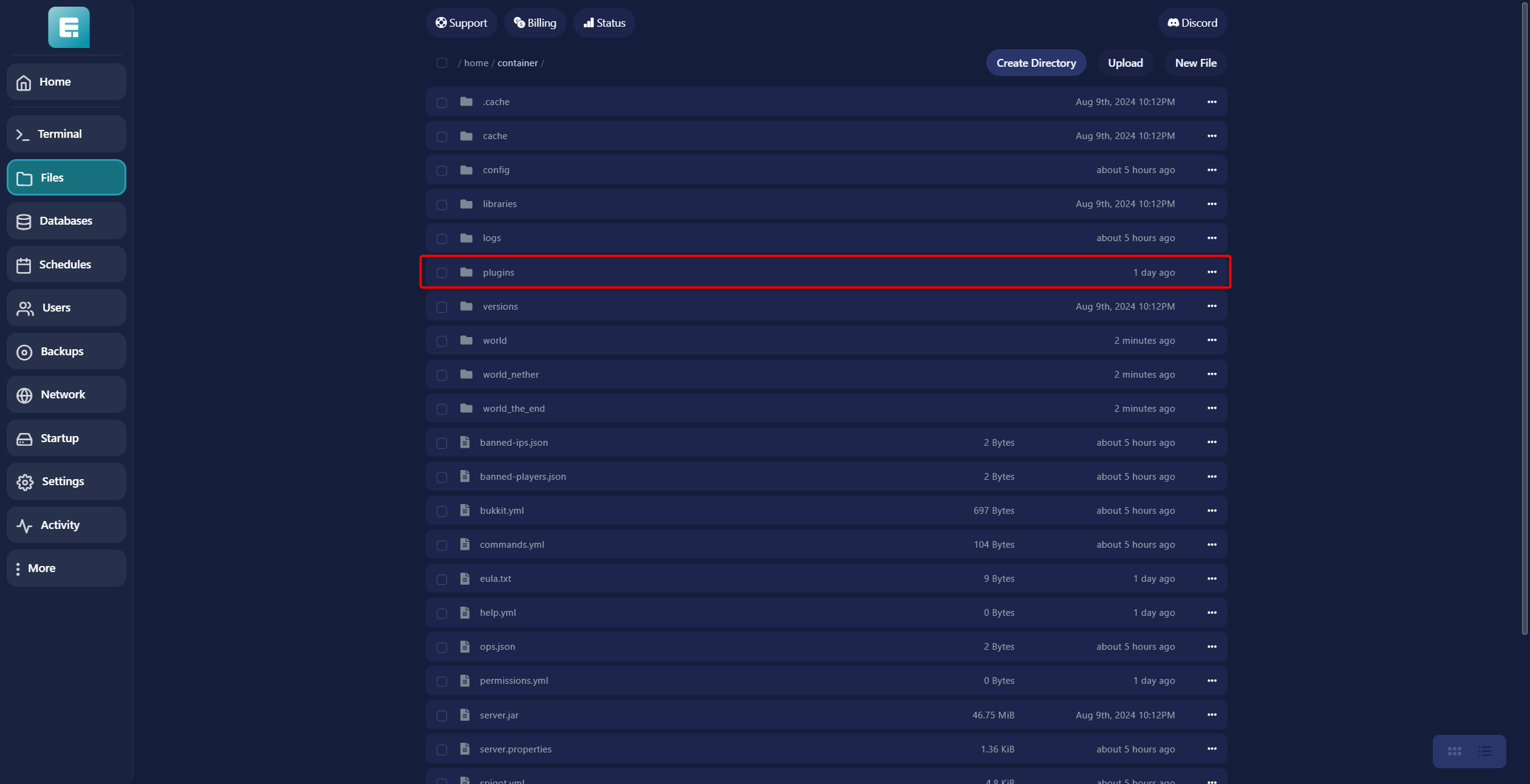The width and height of the screenshot is (1530, 784).
Task: Open the Billing tab at top
Action: tap(535, 23)
